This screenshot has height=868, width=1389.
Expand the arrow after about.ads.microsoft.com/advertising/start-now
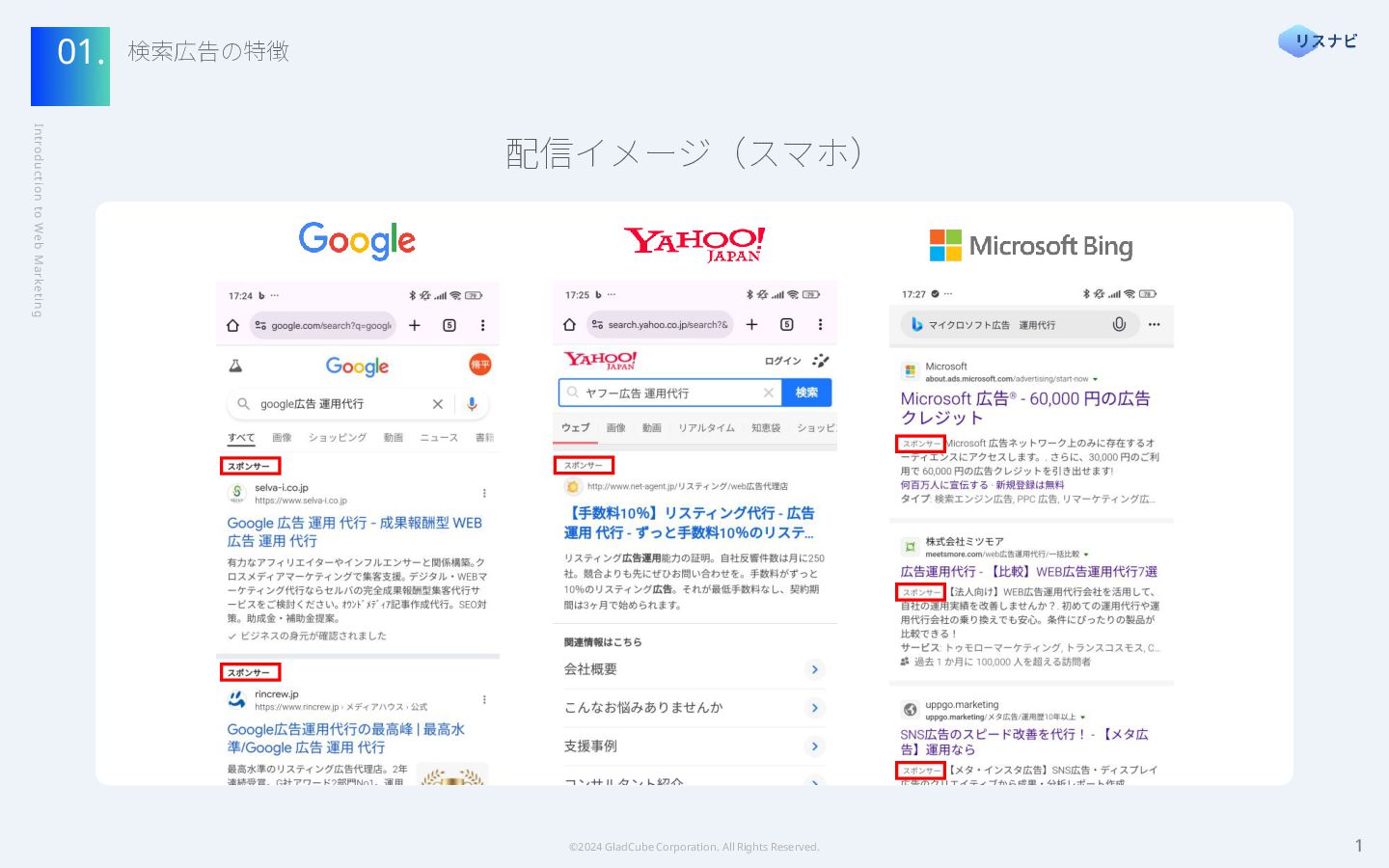[x=1096, y=380]
